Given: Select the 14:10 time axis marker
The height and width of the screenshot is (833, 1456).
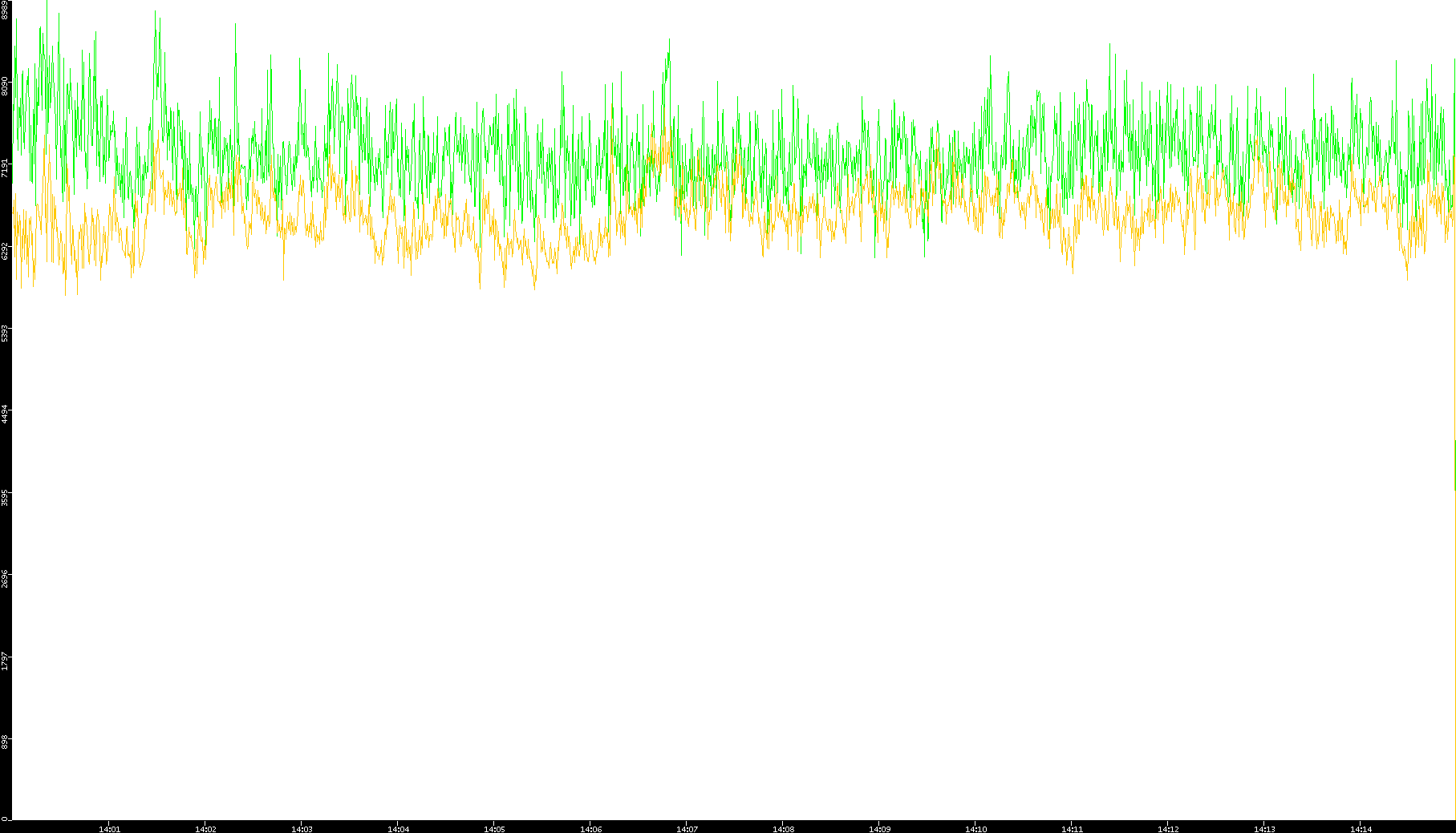Looking at the screenshot, I should coord(975,829).
